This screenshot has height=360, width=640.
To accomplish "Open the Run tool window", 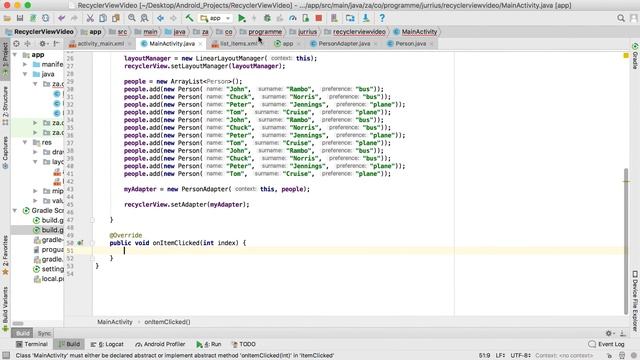I will tap(209, 344).
